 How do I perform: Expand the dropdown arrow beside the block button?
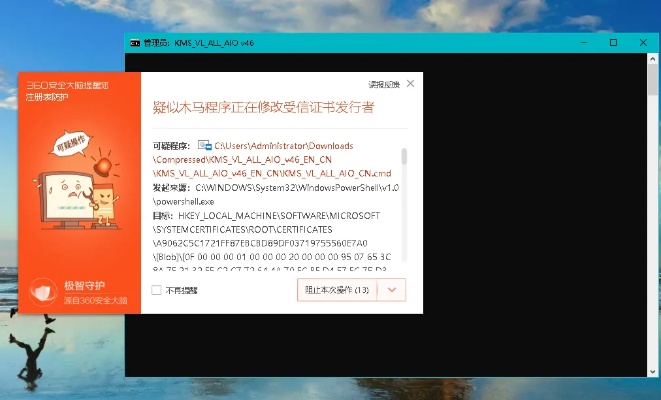tap(392, 290)
